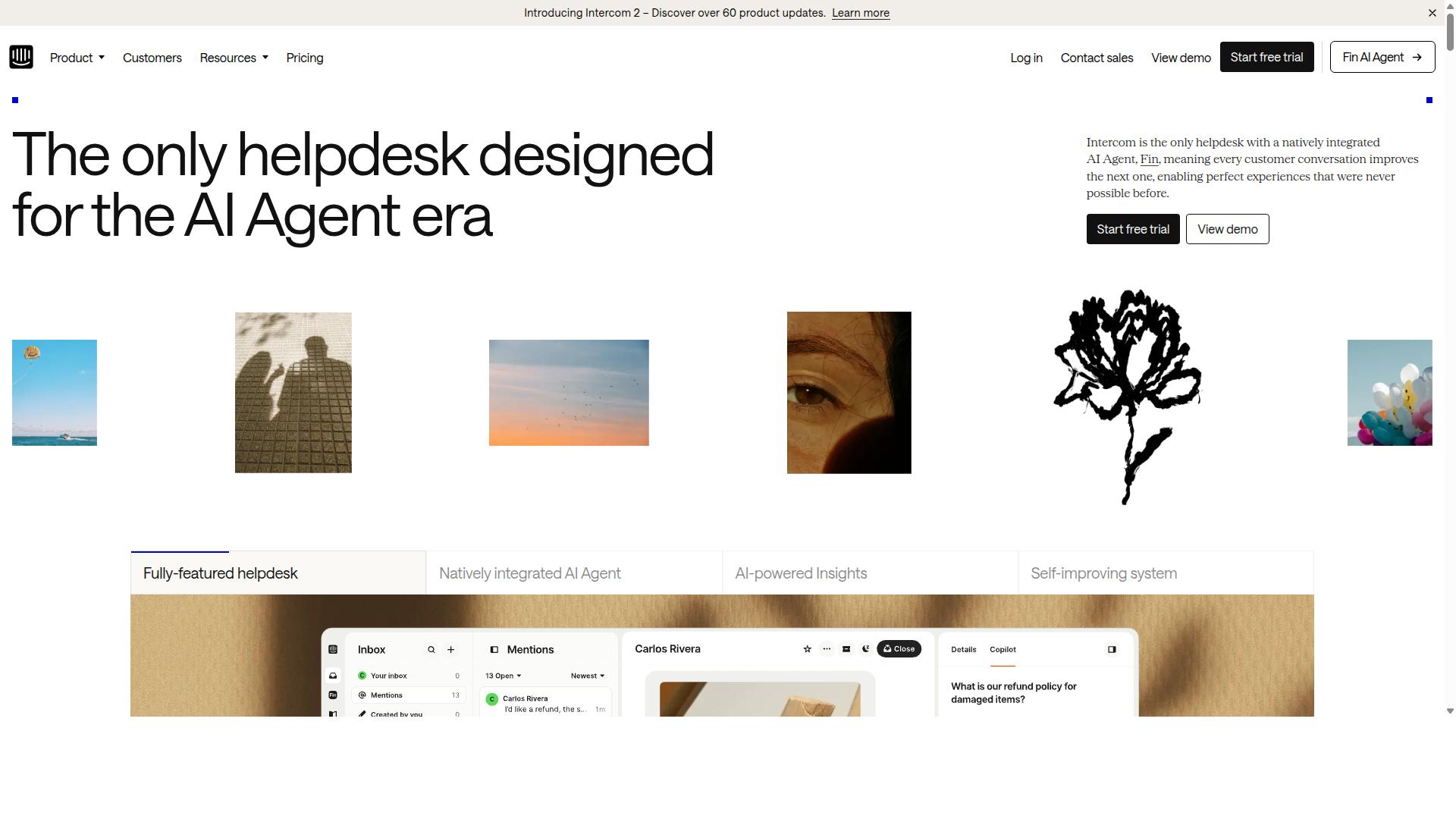The width and height of the screenshot is (1456, 819).
Task: Click Log in
Action: click(x=1026, y=58)
